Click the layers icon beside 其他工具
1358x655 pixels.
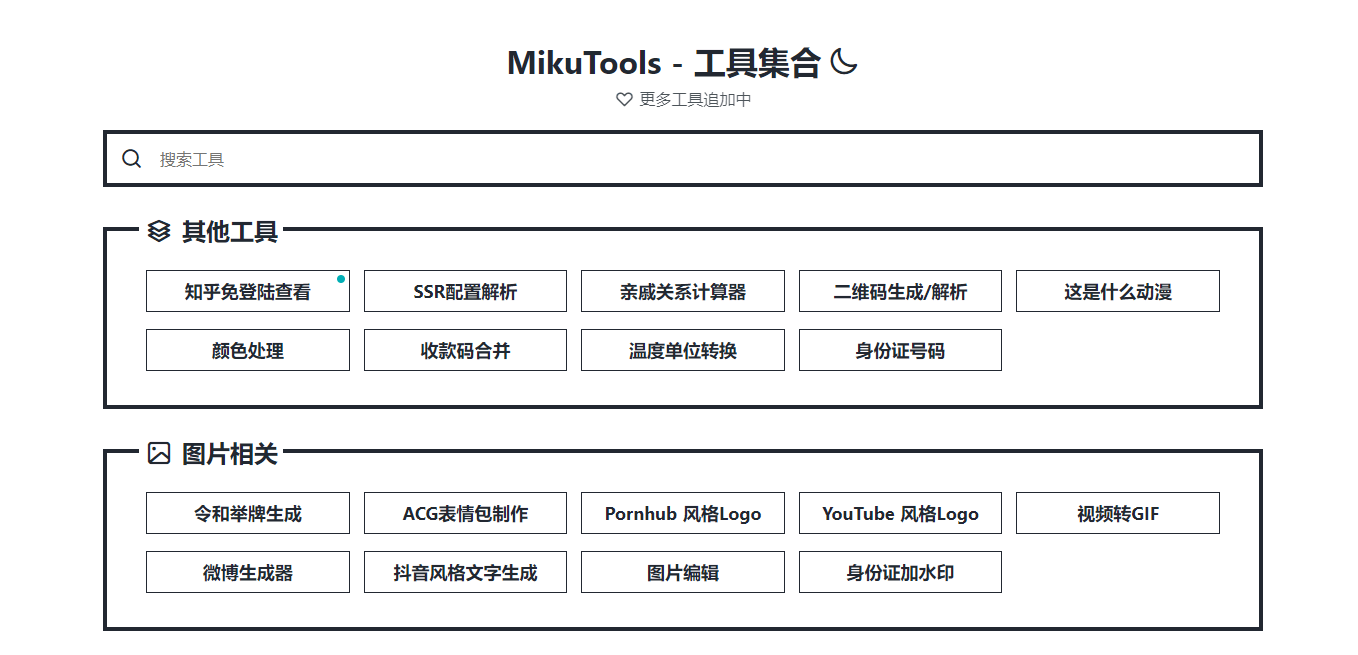tap(159, 232)
